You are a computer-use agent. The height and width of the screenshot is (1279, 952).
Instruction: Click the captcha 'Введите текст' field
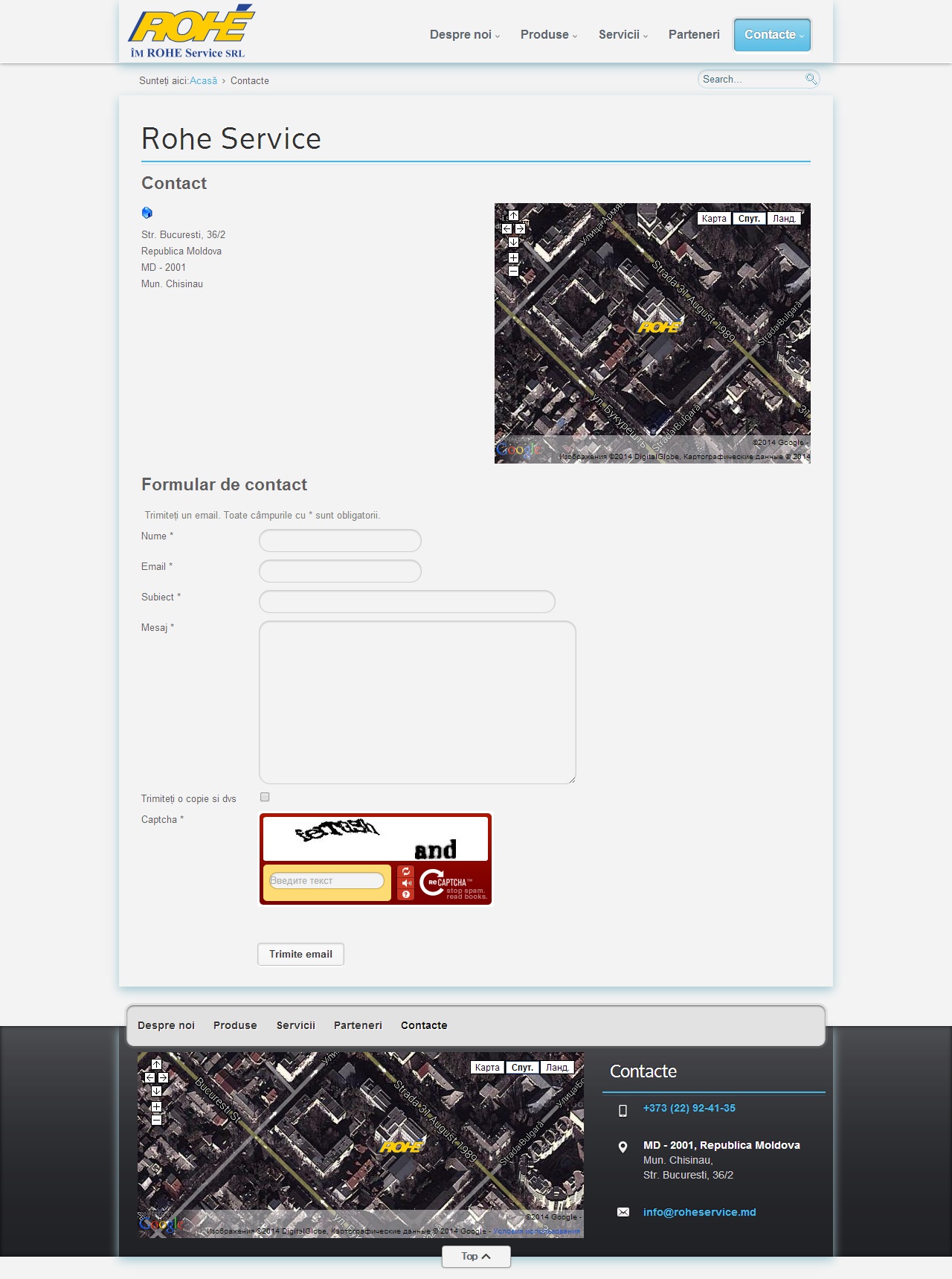pyautogui.click(x=327, y=881)
